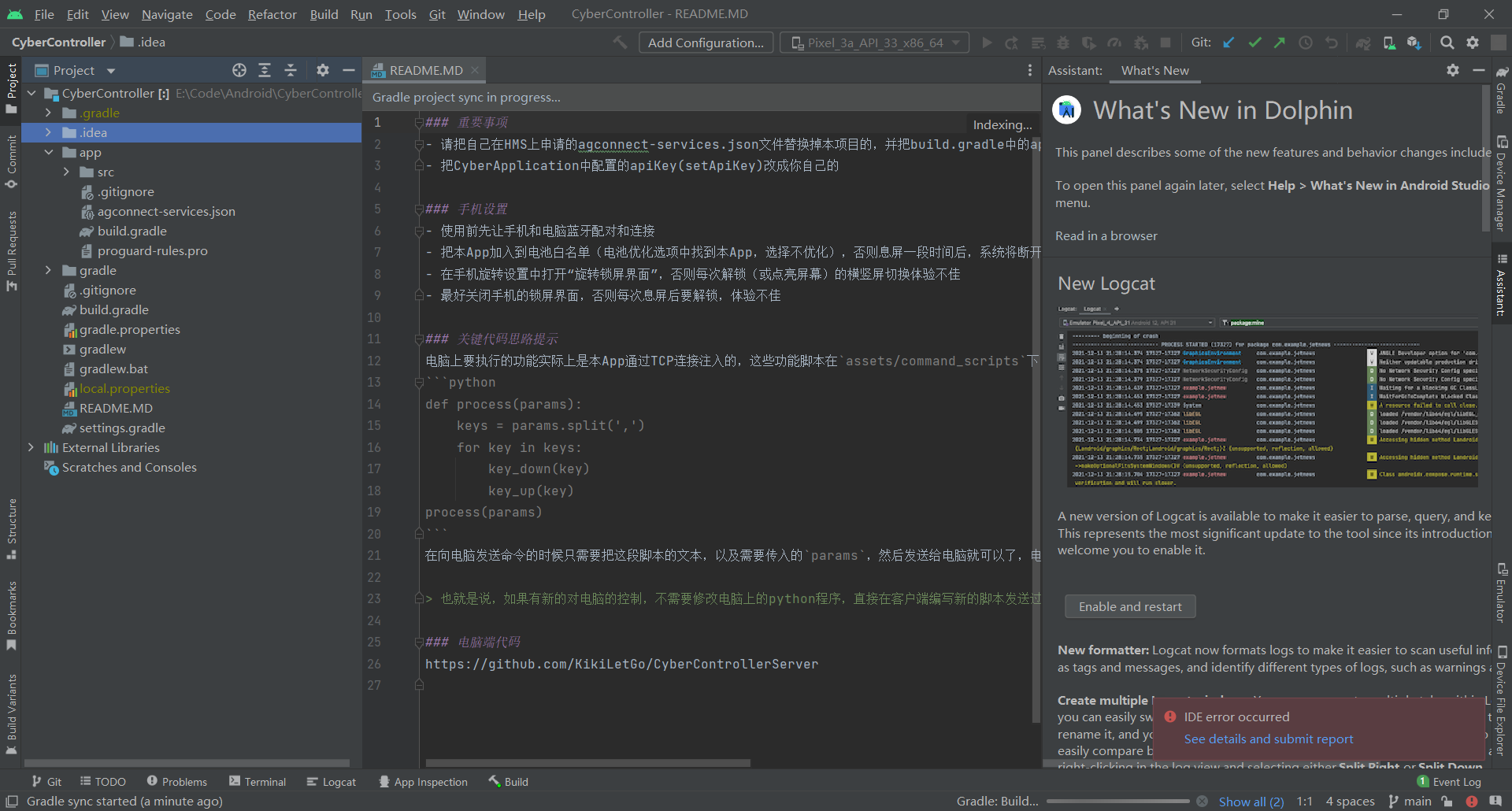The image size is (1512, 811).
Task: Open the Tools menu
Action: (400, 14)
